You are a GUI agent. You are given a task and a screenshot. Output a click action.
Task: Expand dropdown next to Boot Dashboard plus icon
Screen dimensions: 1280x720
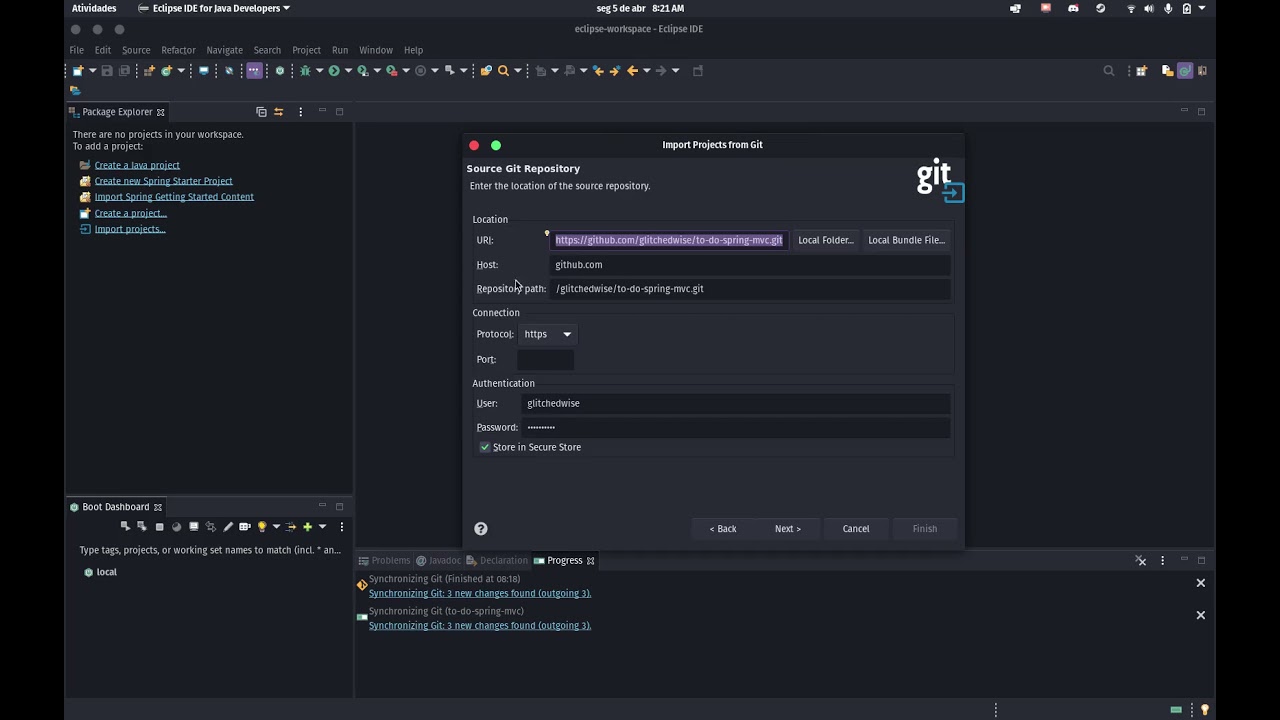[x=322, y=526]
